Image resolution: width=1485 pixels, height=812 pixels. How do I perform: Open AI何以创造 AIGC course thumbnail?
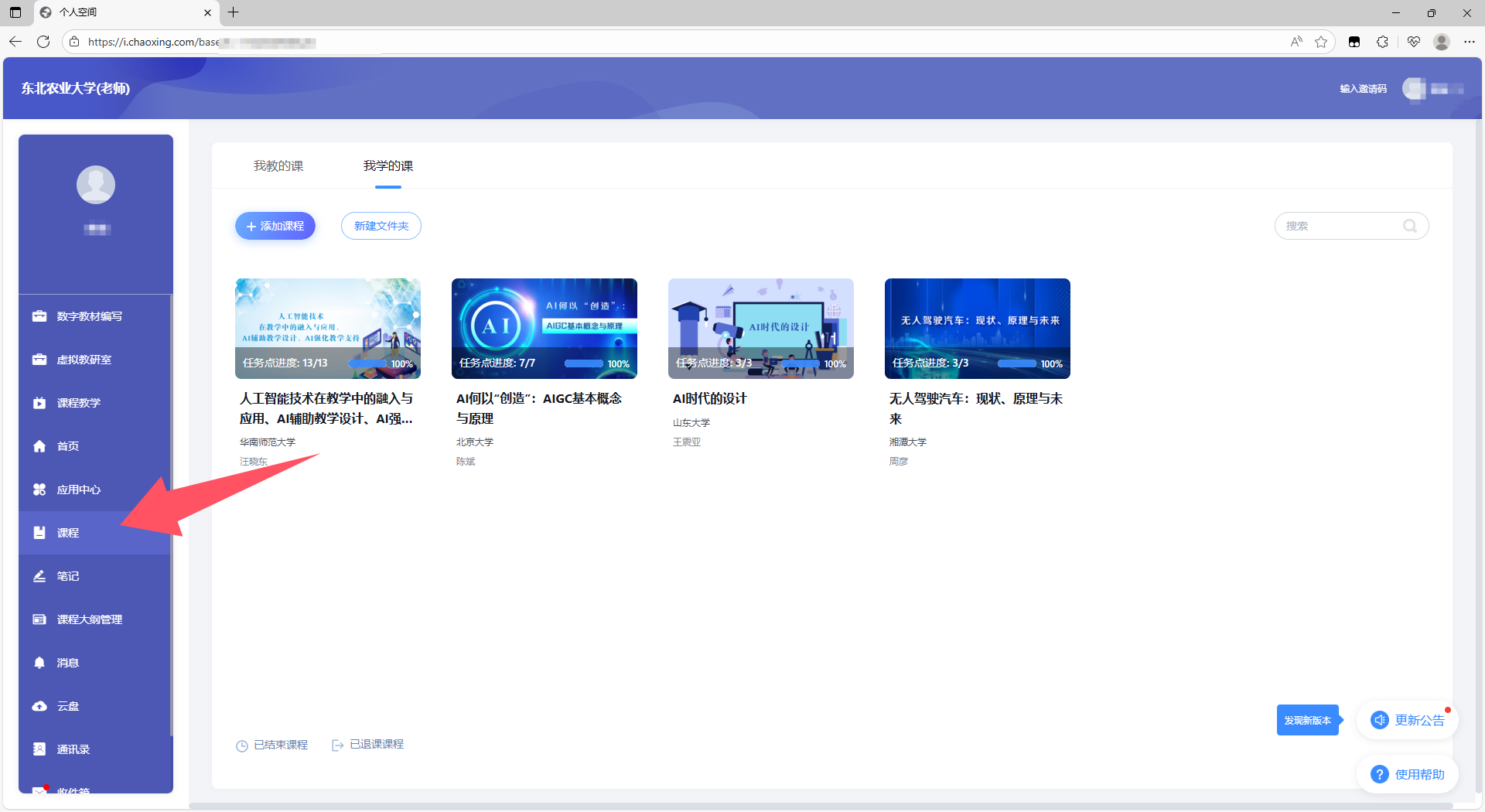pos(544,329)
